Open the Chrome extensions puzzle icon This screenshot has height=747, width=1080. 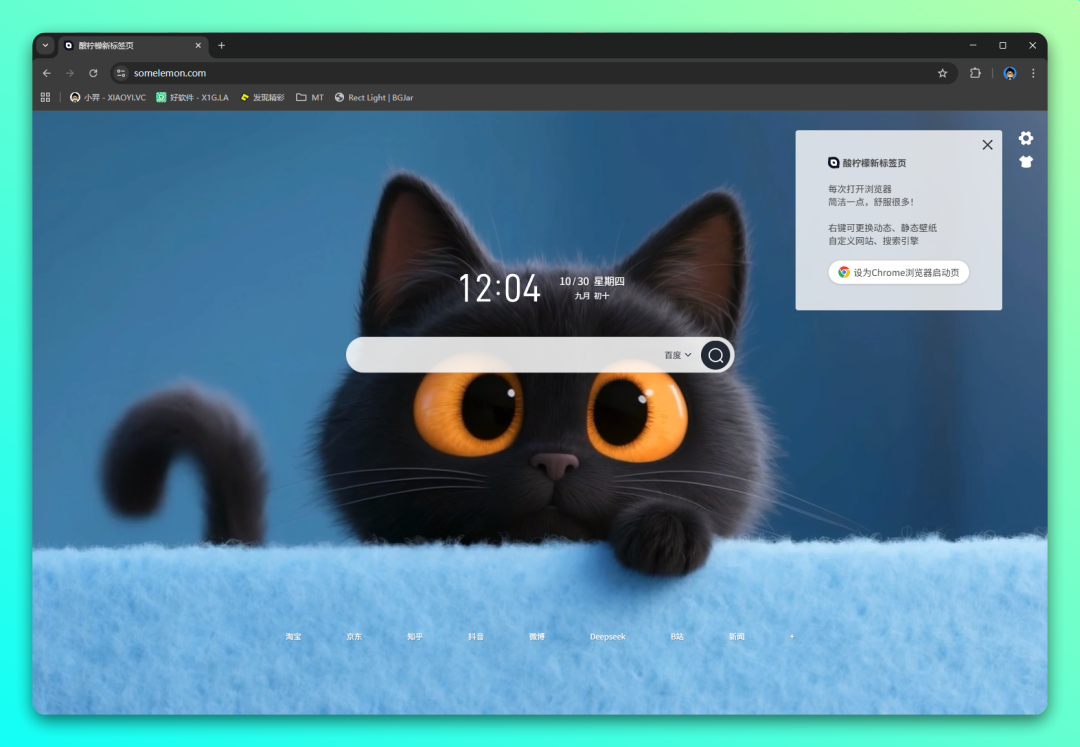975,73
